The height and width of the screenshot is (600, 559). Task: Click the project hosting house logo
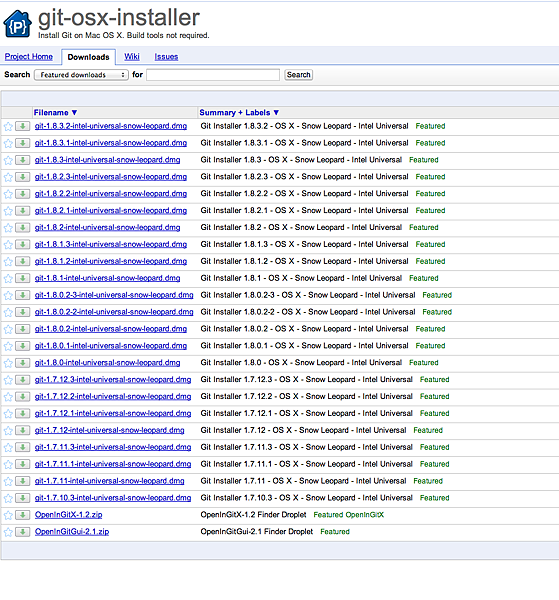[x=17, y=24]
